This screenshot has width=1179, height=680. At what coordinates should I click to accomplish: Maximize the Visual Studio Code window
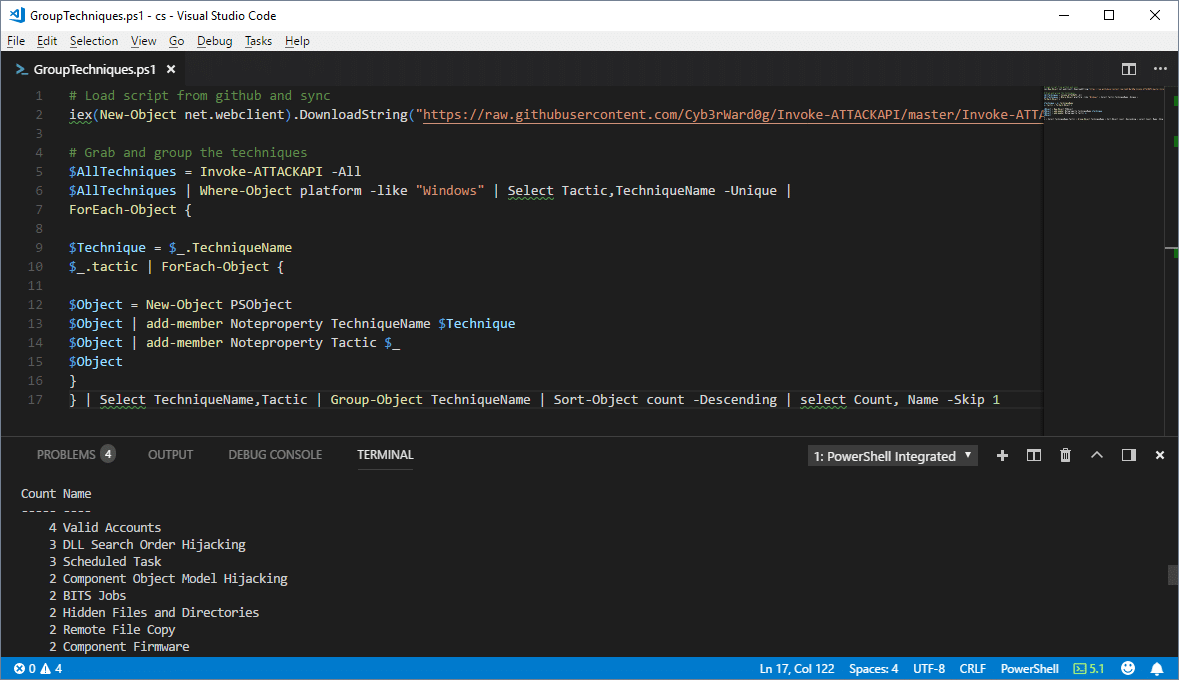click(1108, 15)
